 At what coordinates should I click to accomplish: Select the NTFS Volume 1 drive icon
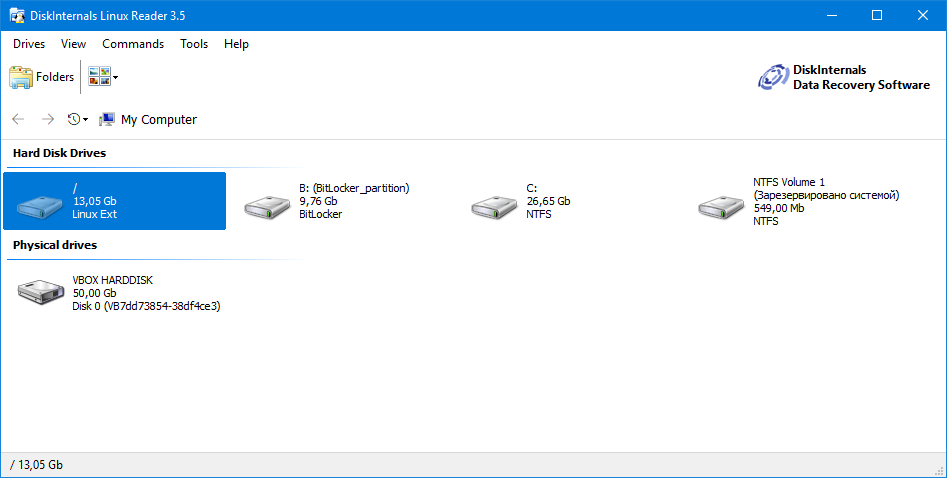coord(722,207)
